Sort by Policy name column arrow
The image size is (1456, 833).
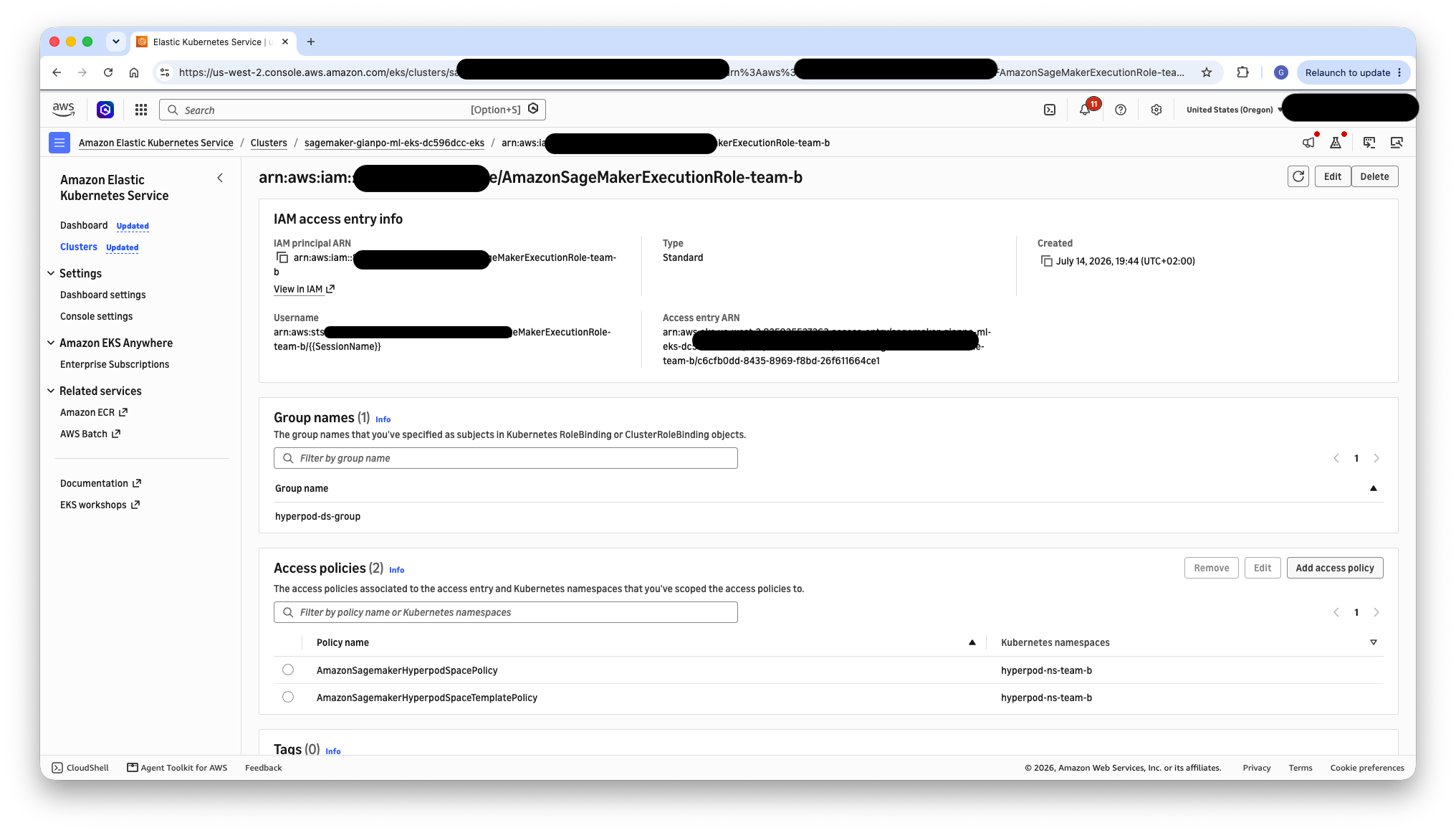coord(972,642)
